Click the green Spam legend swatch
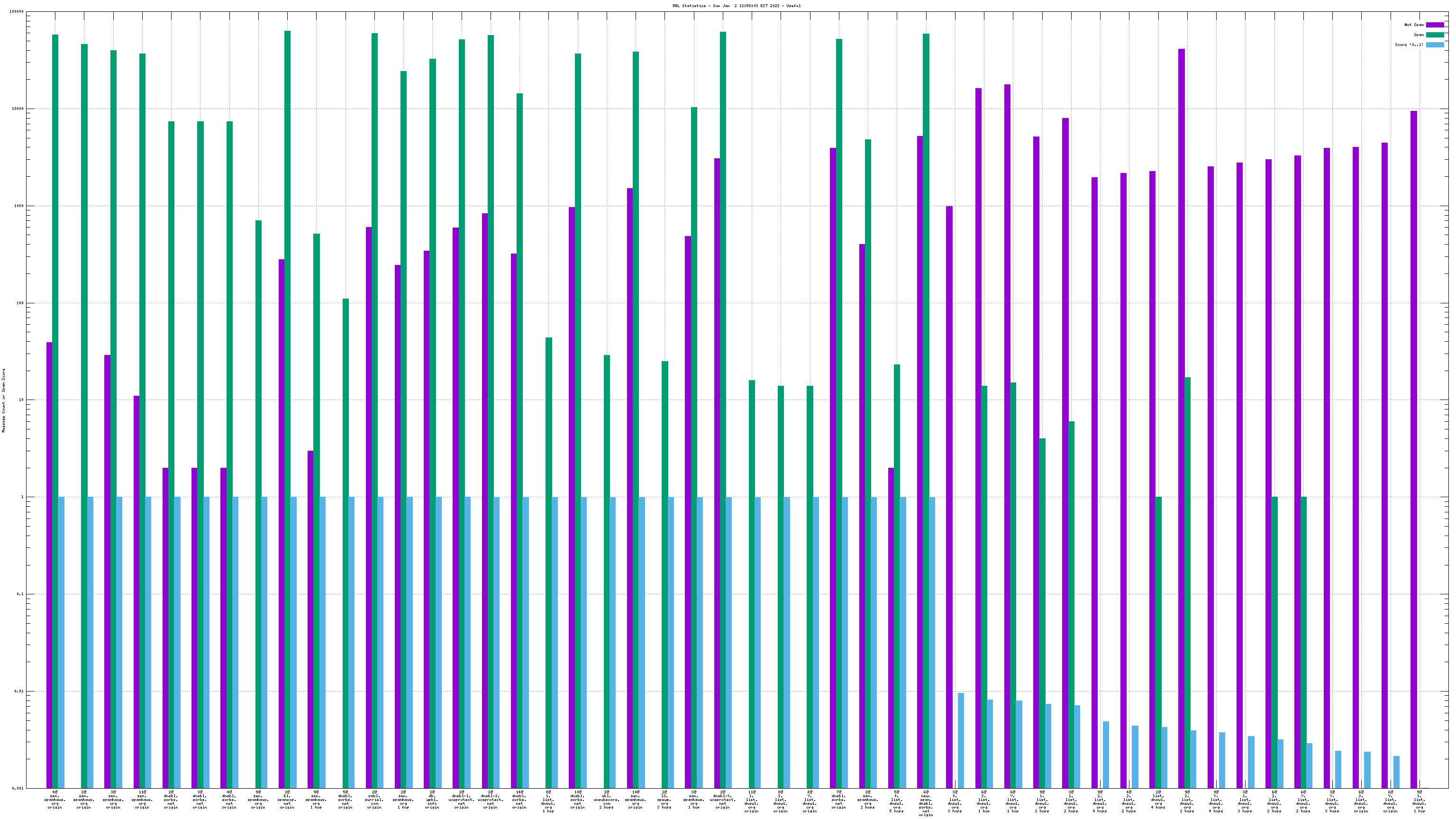 tap(1435, 35)
